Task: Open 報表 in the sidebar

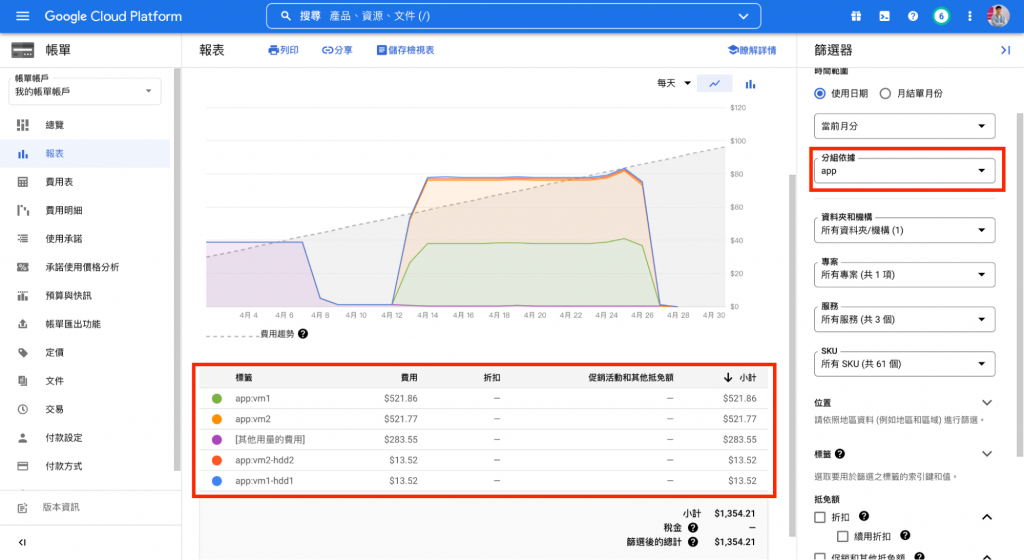Action: pos(85,153)
